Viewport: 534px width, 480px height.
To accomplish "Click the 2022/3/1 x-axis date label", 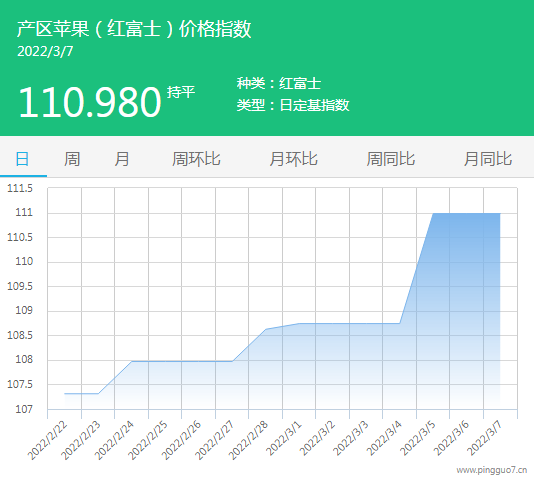I will coord(284,438).
